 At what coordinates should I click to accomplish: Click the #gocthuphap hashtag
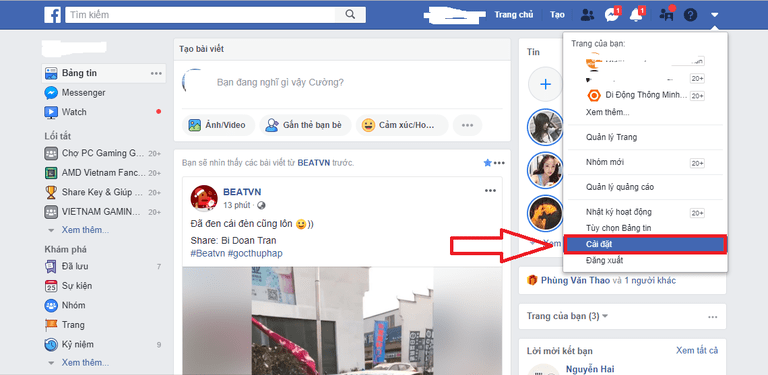coord(255,254)
